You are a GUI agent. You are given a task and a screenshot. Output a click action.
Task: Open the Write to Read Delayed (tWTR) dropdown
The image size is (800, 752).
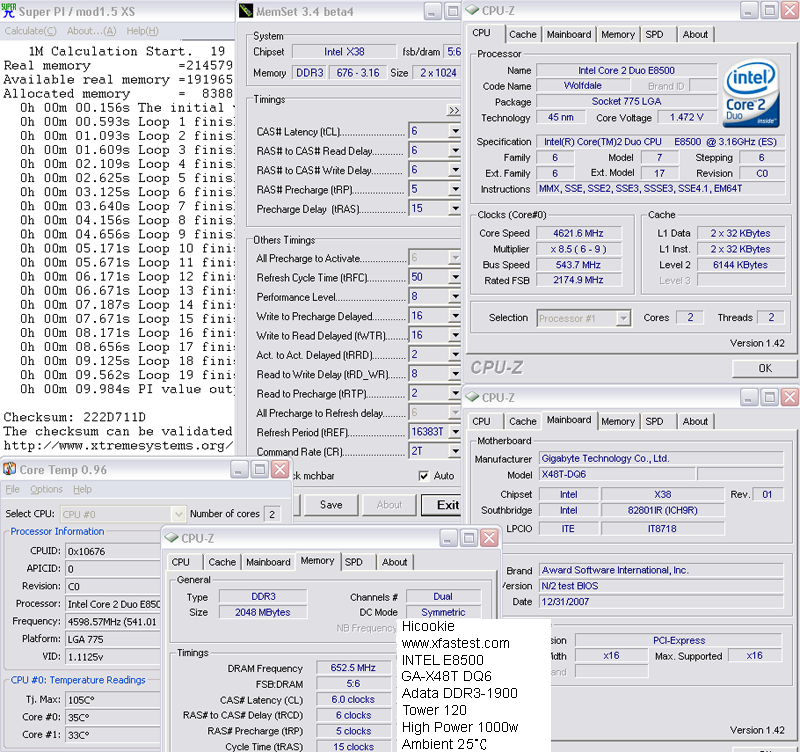coord(455,335)
